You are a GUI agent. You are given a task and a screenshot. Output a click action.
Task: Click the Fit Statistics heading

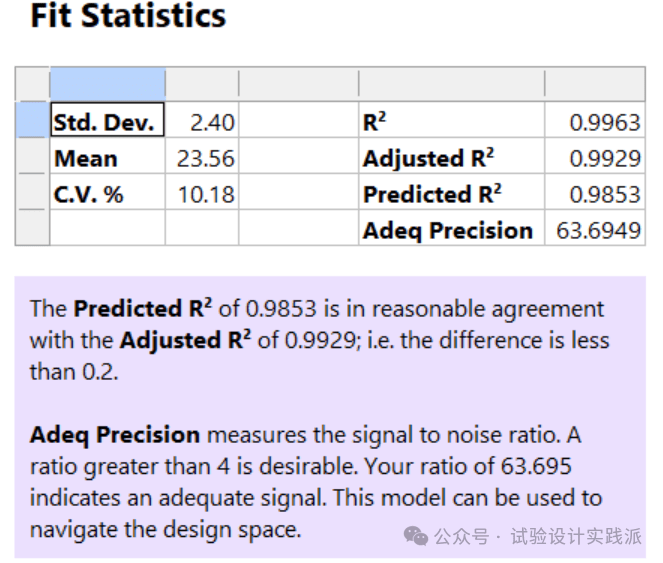128,16
